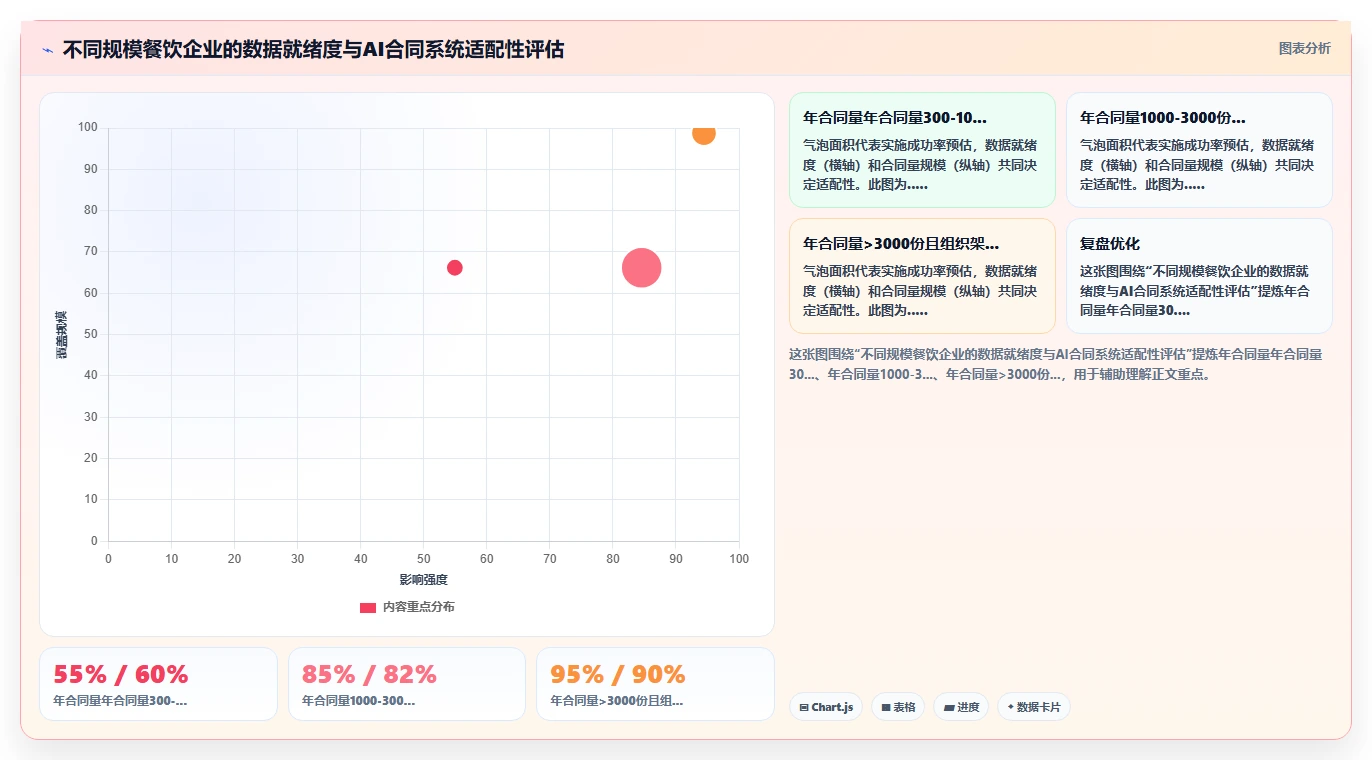Click the title 不同规模餐饮企业的数据就绪度与AI合同系统适配性评估
This screenshot has height=760, width=1372.
[x=313, y=50]
